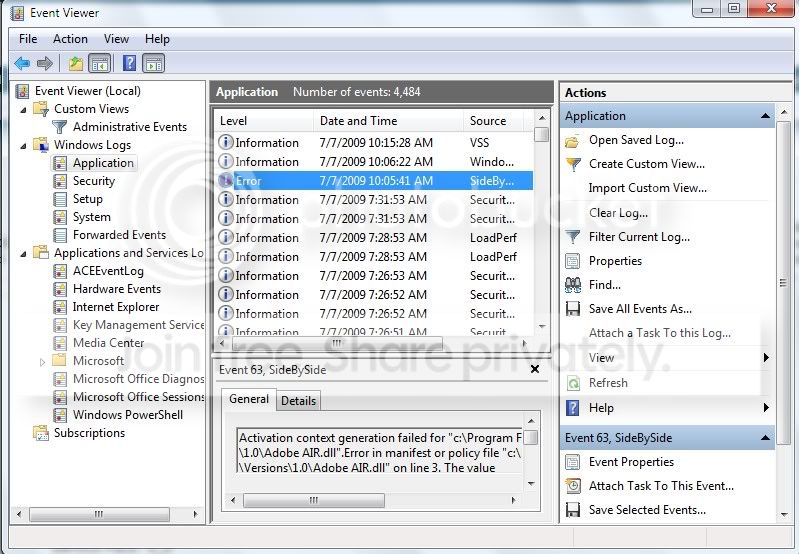Select Event Viewer (Local) root node
799x554 pixels.
tap(88, 91)
